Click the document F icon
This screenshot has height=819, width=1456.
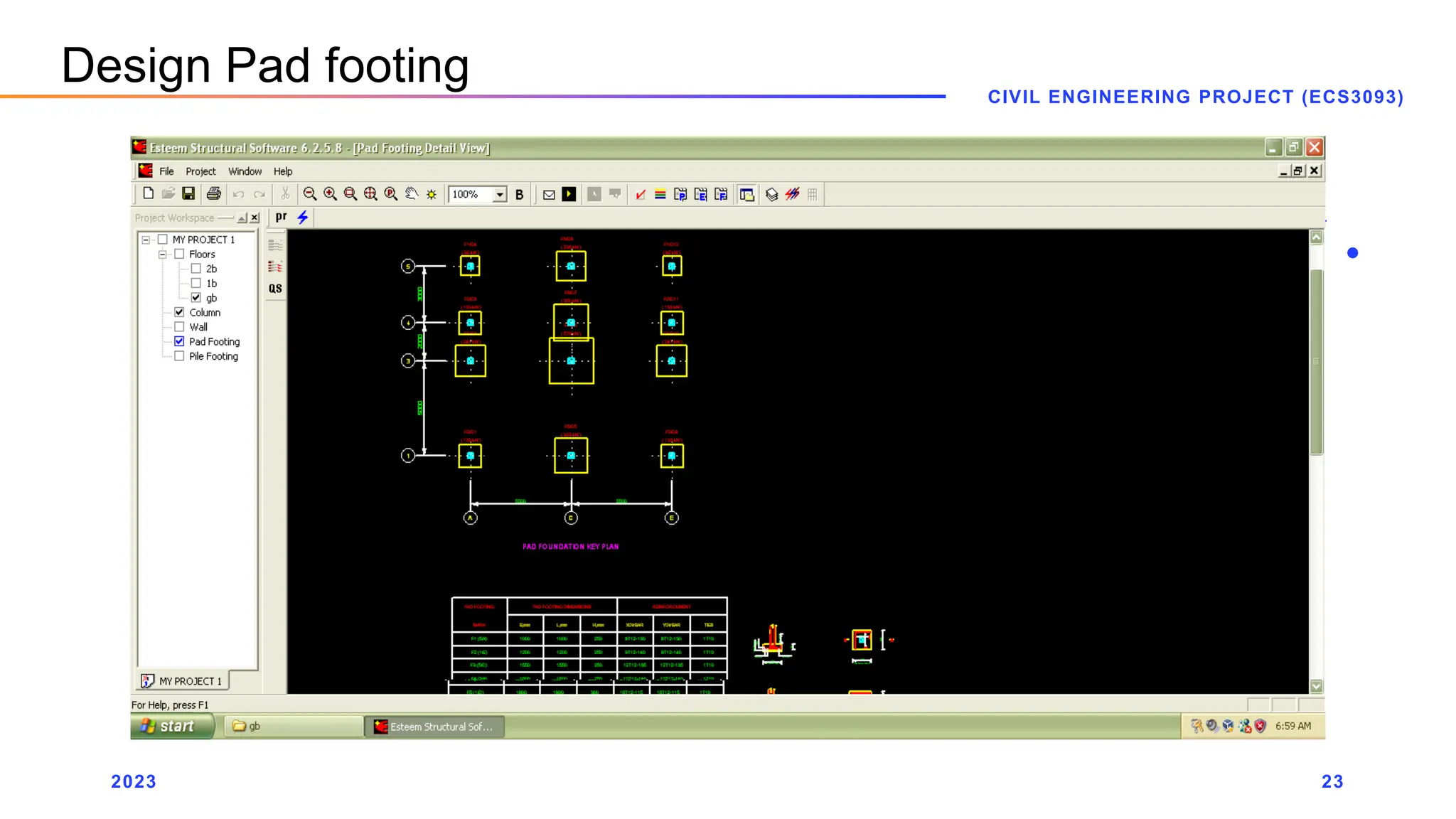pyautogui.click(x=721, y=194)
